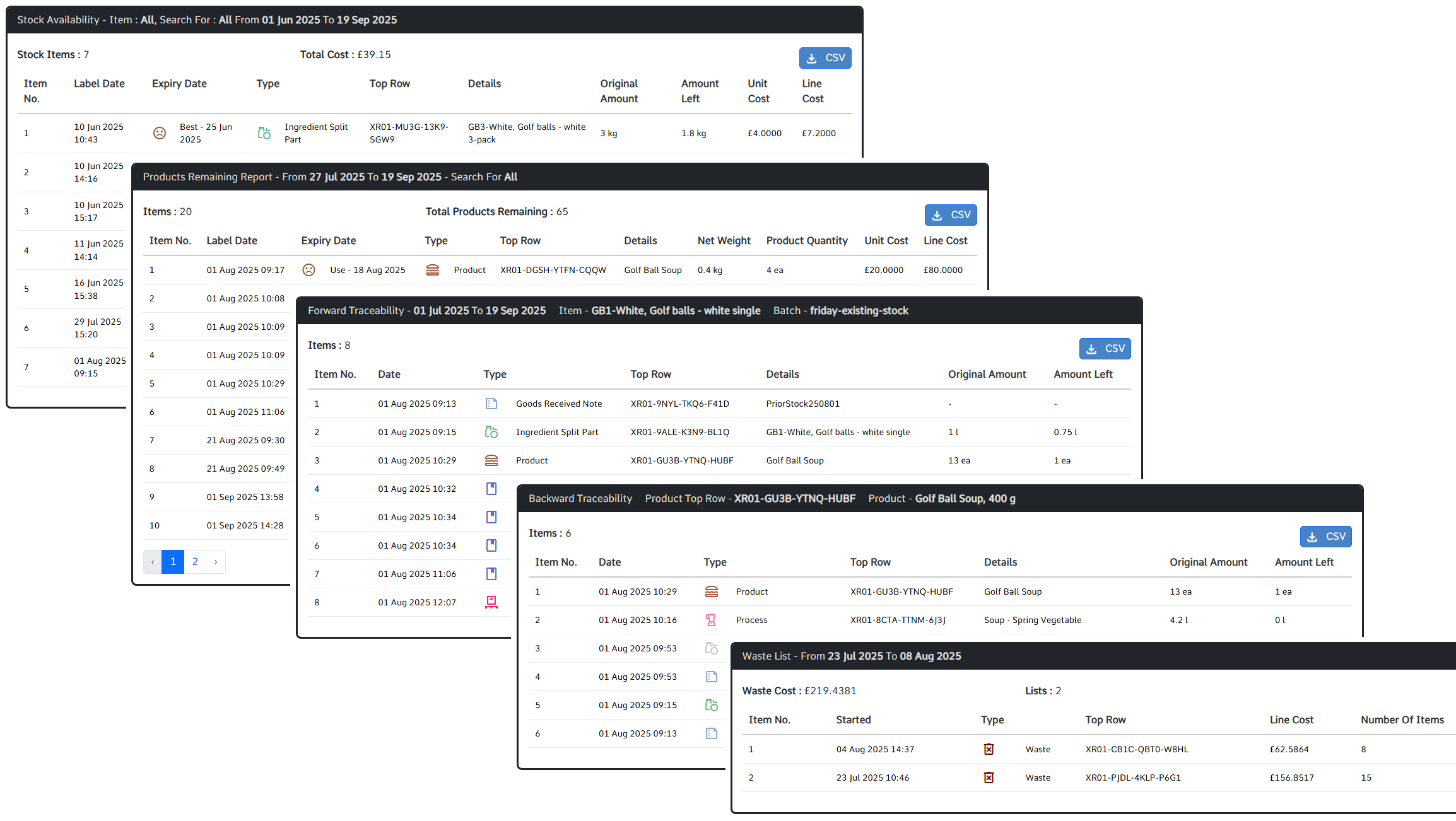Viewport: 1456px width, 821px height.
Task: Click pink icon in Forward Traceability row 8
Action: 491,602
